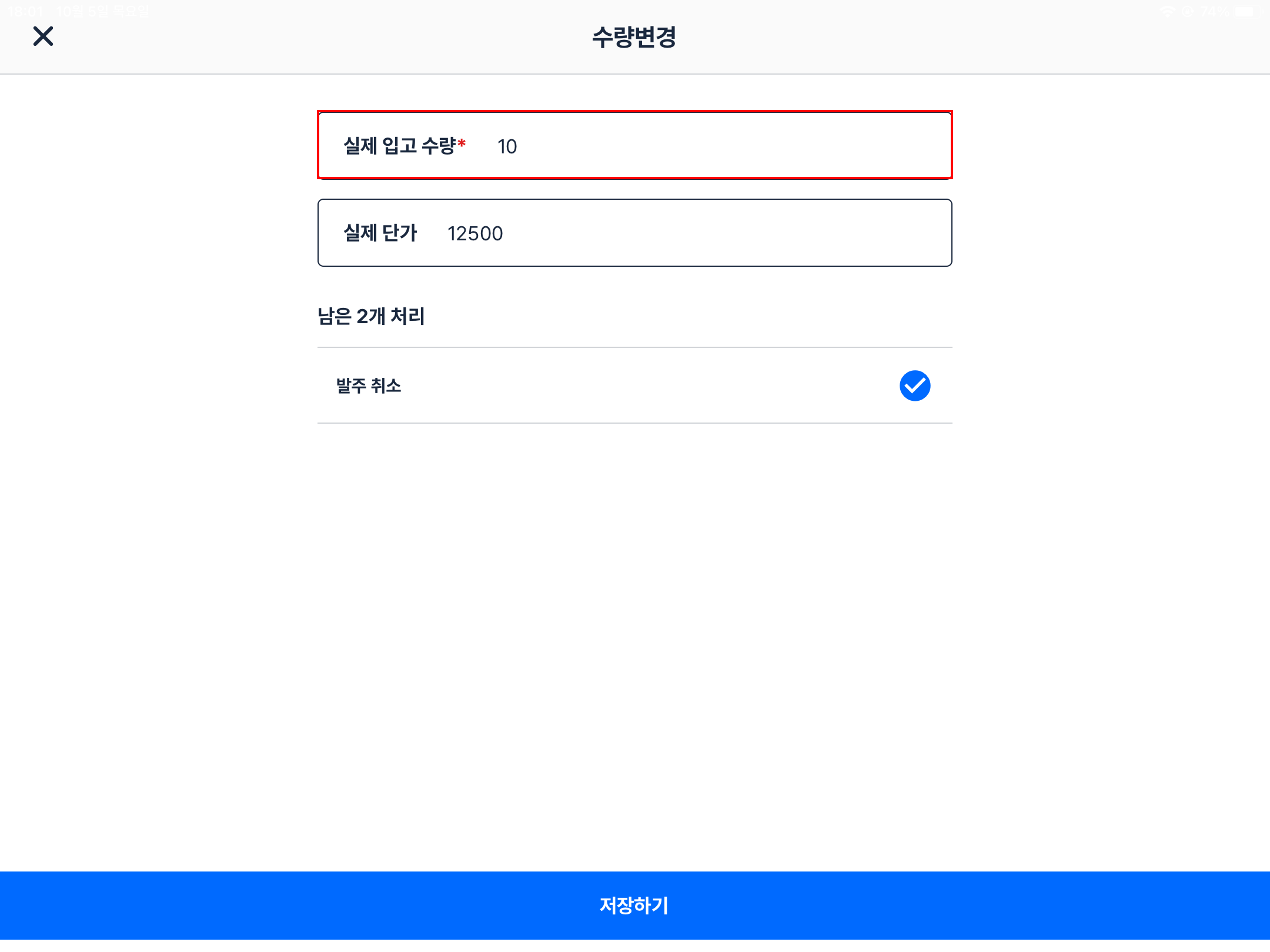Screen dimensions: 1270x952
Task: Tap the Wi-Fi icon in the status bar
Action: [x=1167, y=12]
